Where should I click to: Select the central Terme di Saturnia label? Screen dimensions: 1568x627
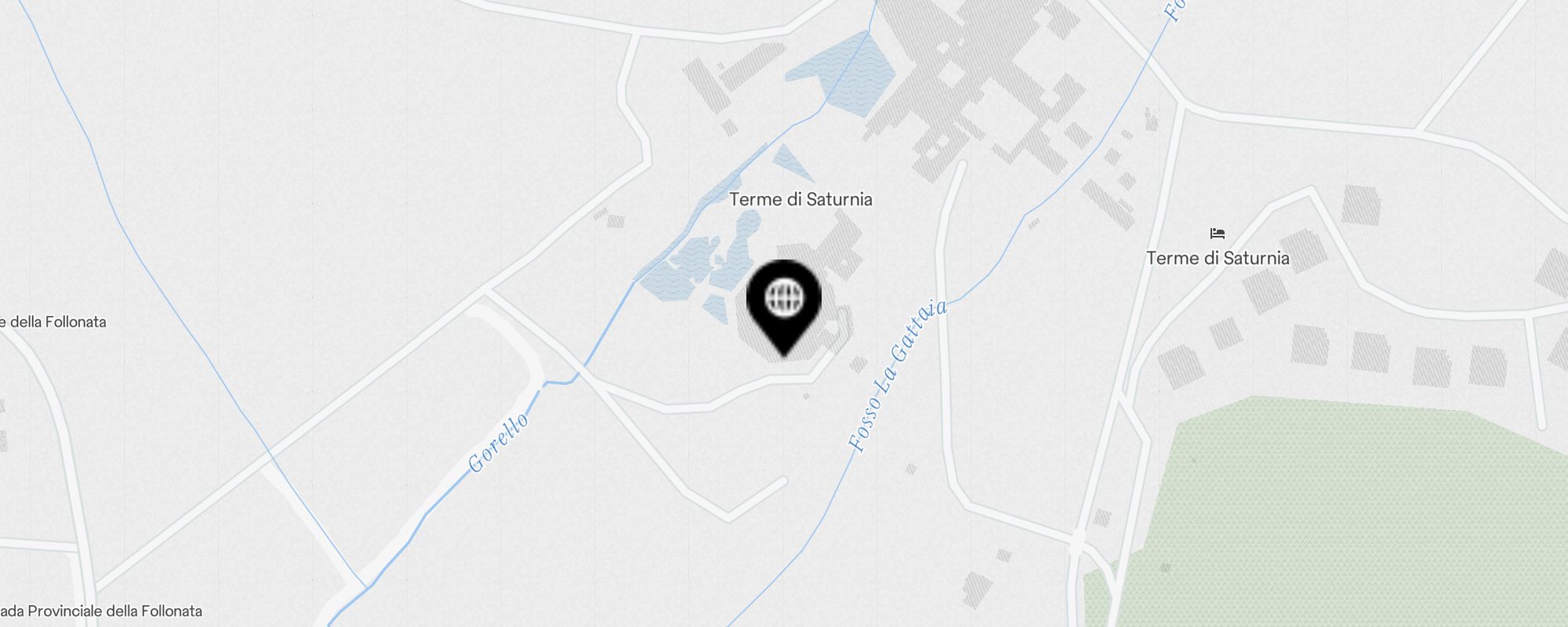pos(800,199)
